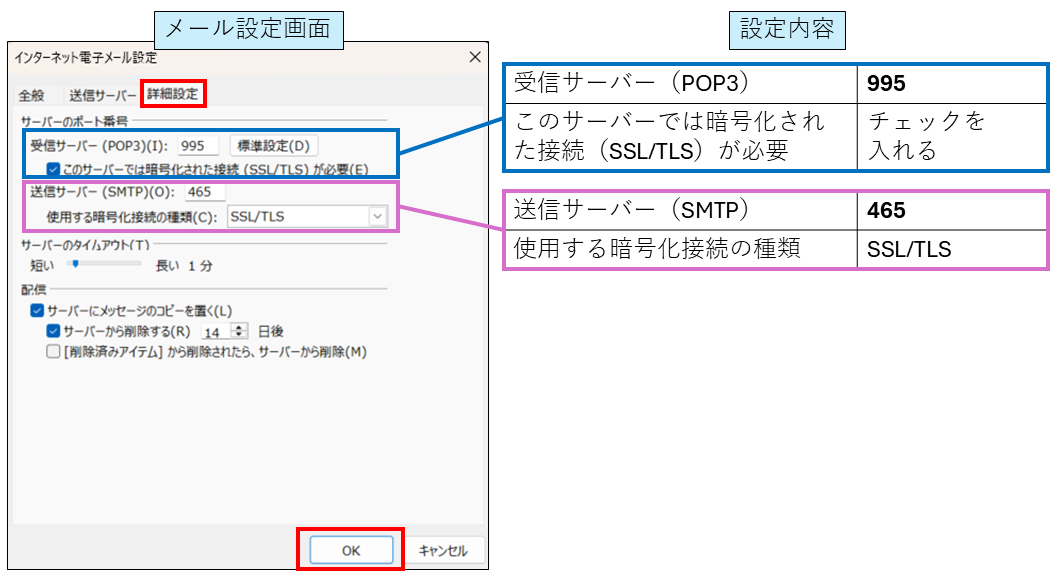
Task: Expand the encryption type selection list
Action: point(376,216)
